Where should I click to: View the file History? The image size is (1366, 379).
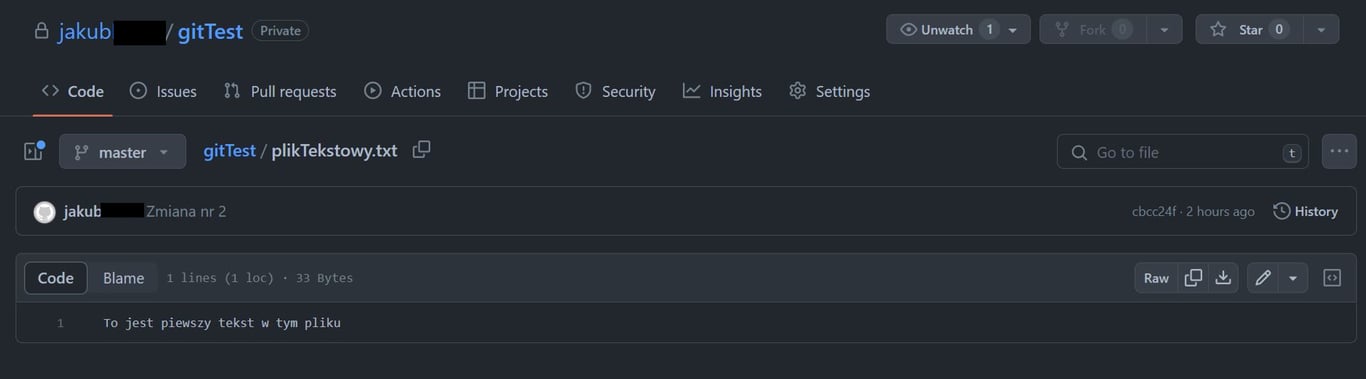pyautogui.click(x=1305, y=211)
